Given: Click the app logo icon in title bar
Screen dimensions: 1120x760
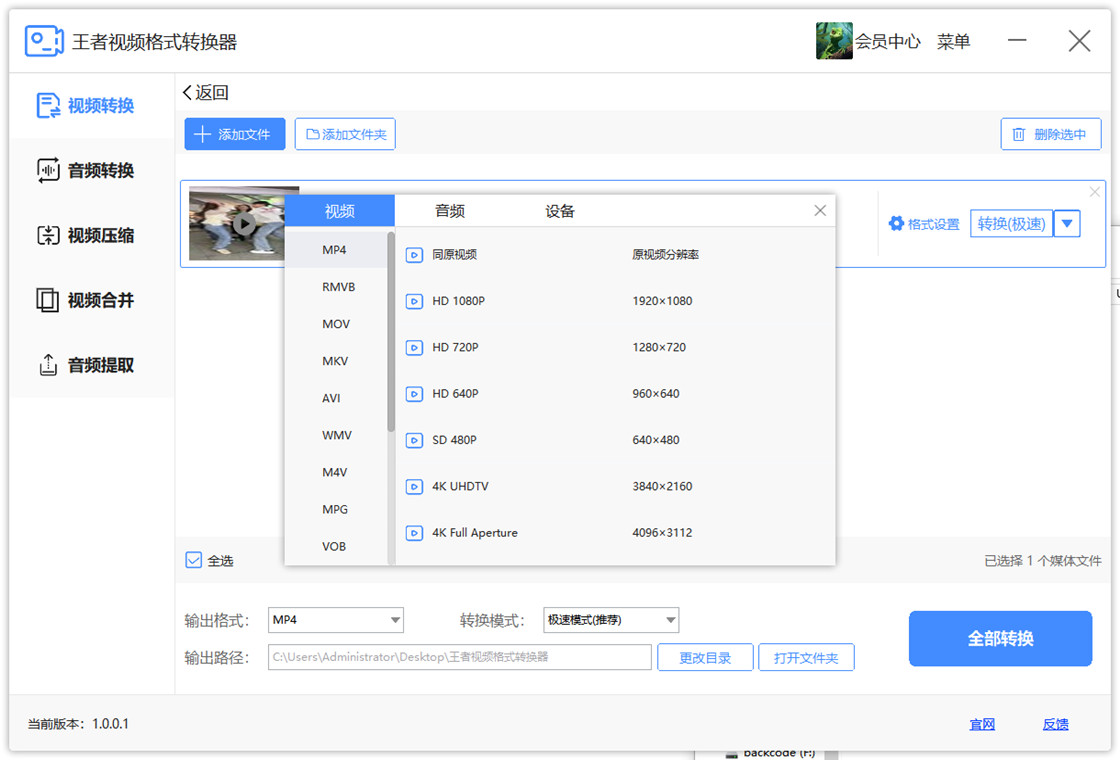Looking at the screenshot, I should coord(44,41).
